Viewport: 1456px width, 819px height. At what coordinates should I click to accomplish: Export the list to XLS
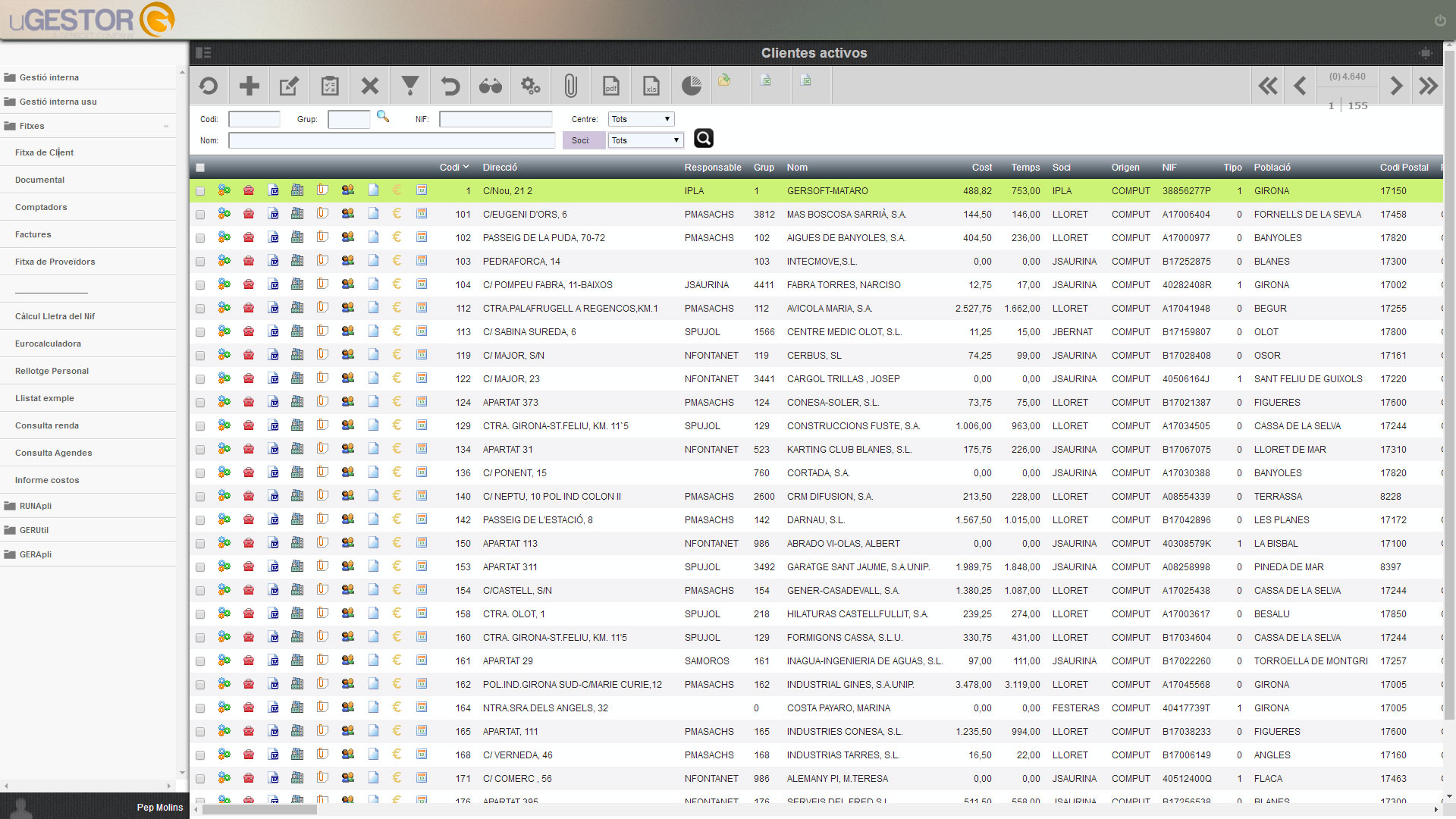click(x=651, y=86)
